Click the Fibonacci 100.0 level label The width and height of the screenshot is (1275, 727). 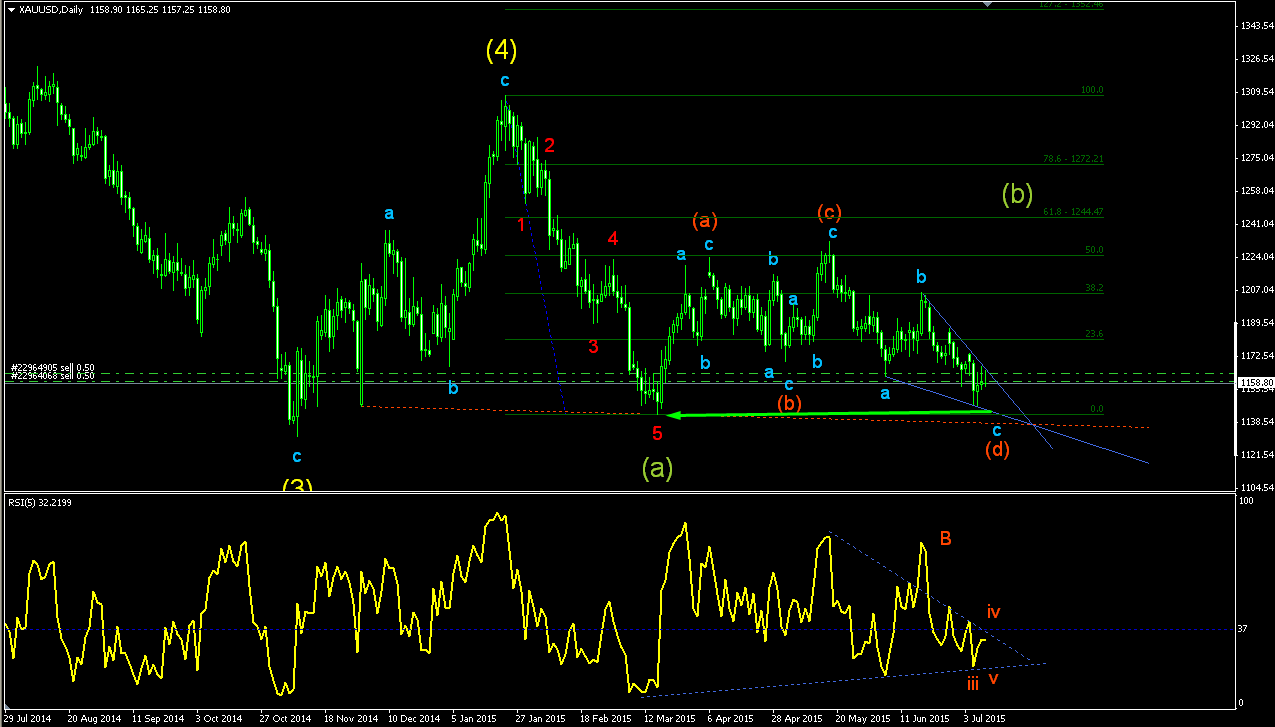(1091, 90)
